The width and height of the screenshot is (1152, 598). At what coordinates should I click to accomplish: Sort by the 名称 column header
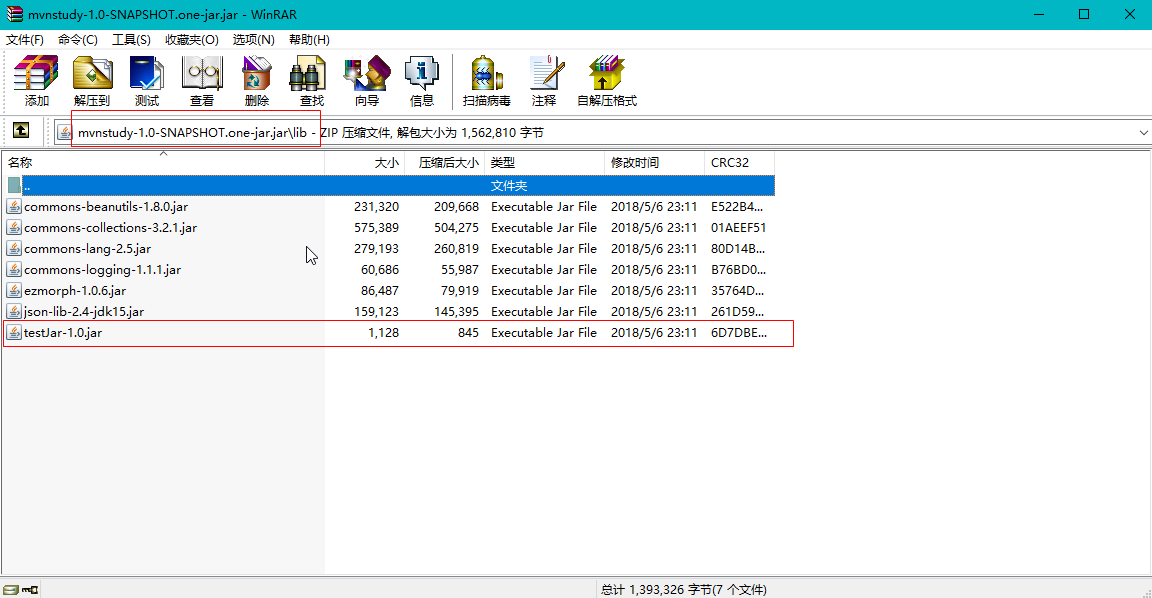[163, 162]
